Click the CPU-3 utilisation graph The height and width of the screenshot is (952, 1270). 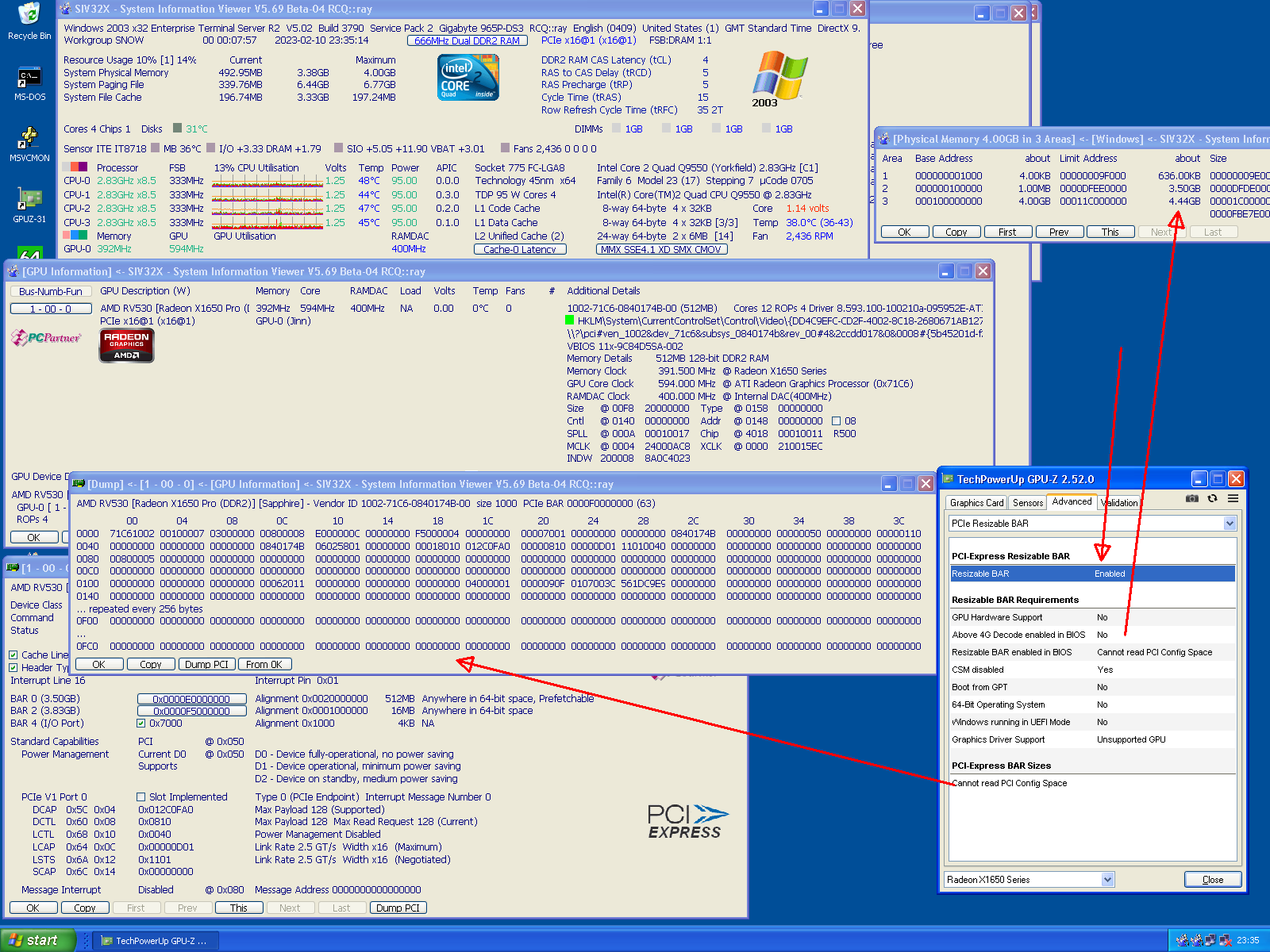[x=267, y=223]
